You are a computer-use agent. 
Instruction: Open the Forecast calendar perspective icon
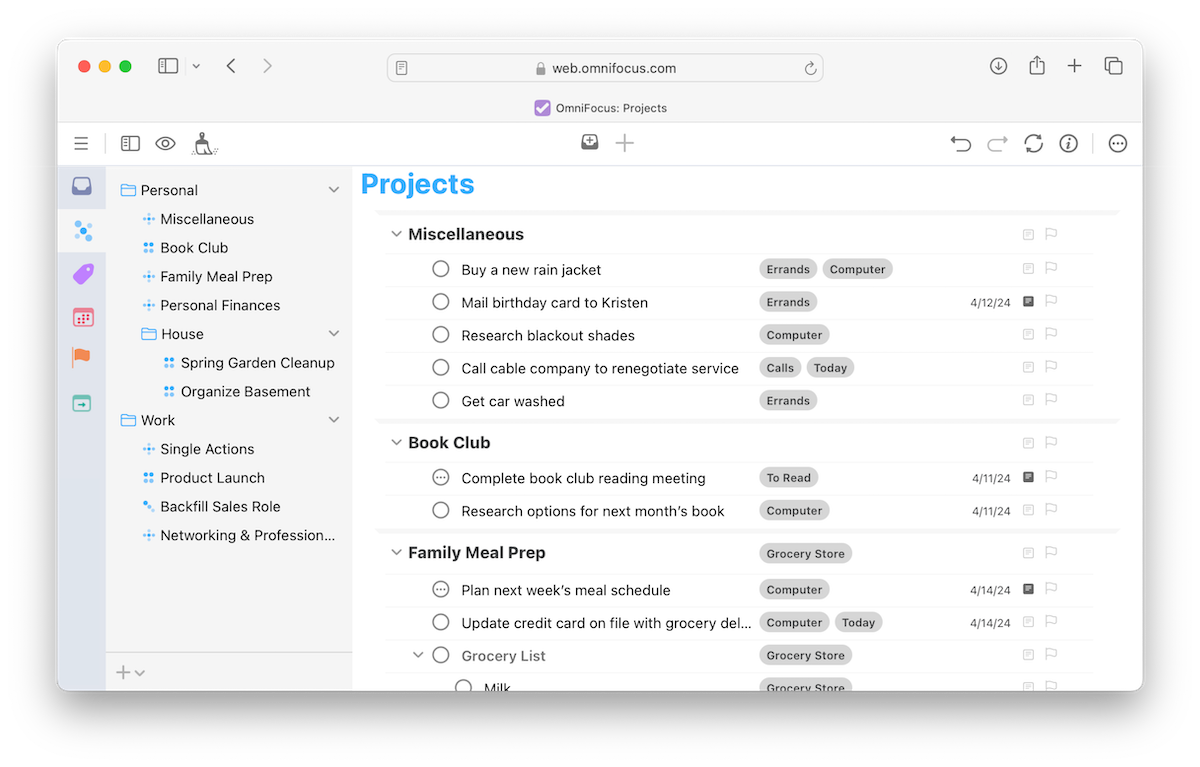point(82,317)
